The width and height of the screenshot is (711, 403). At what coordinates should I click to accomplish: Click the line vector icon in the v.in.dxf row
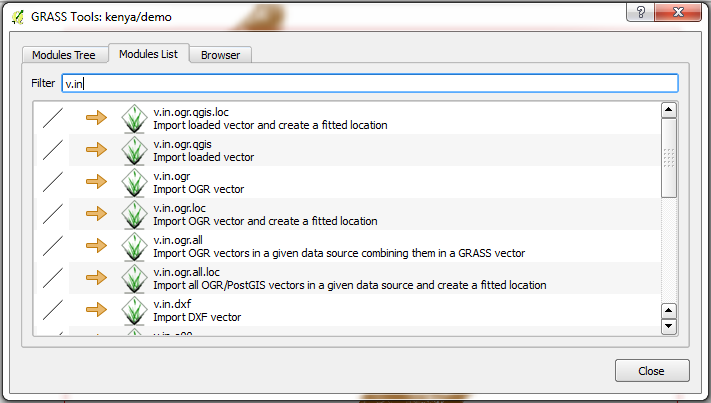53,310
